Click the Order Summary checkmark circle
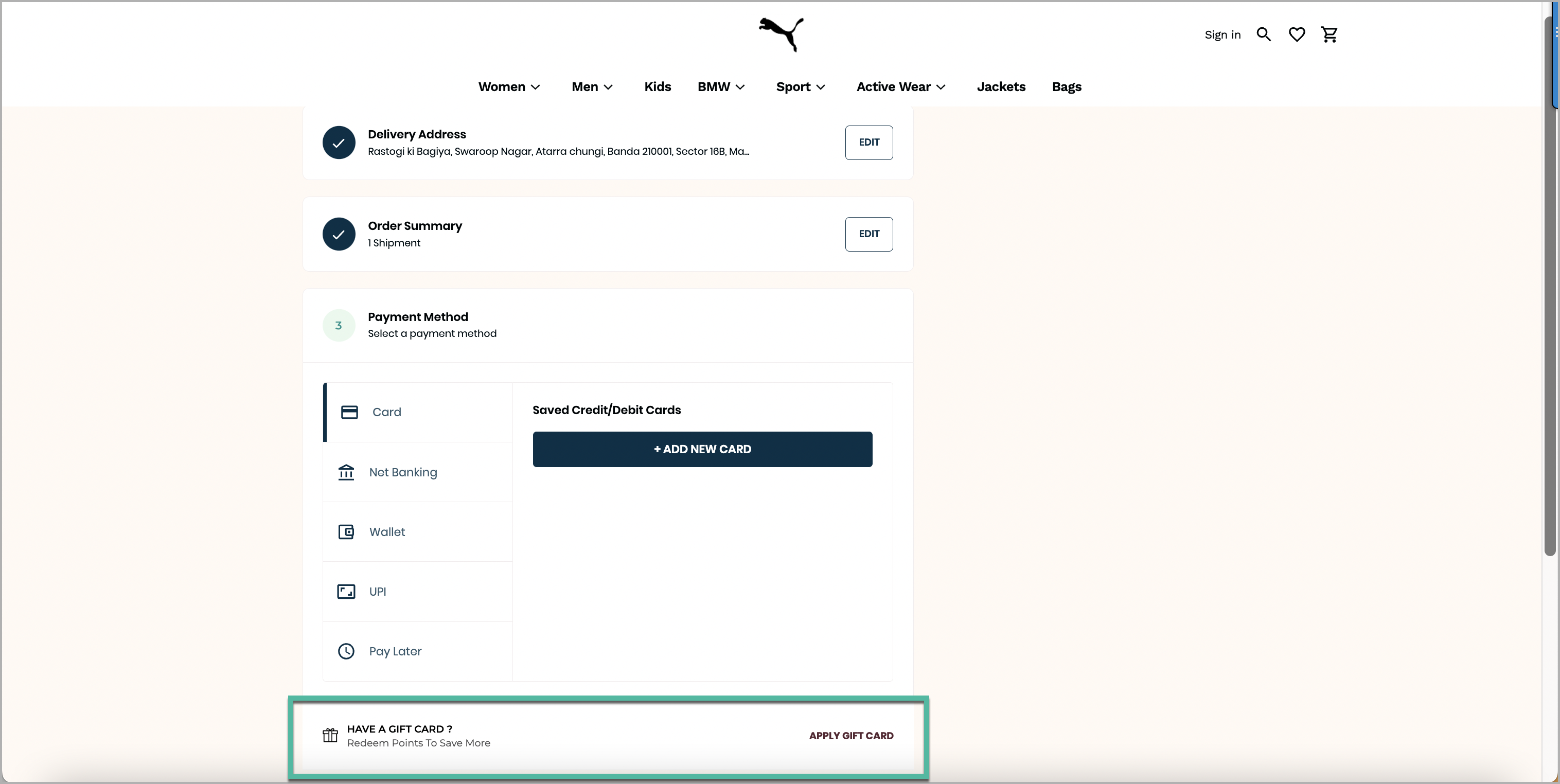The image size is (1560, 784). (339, 234)
